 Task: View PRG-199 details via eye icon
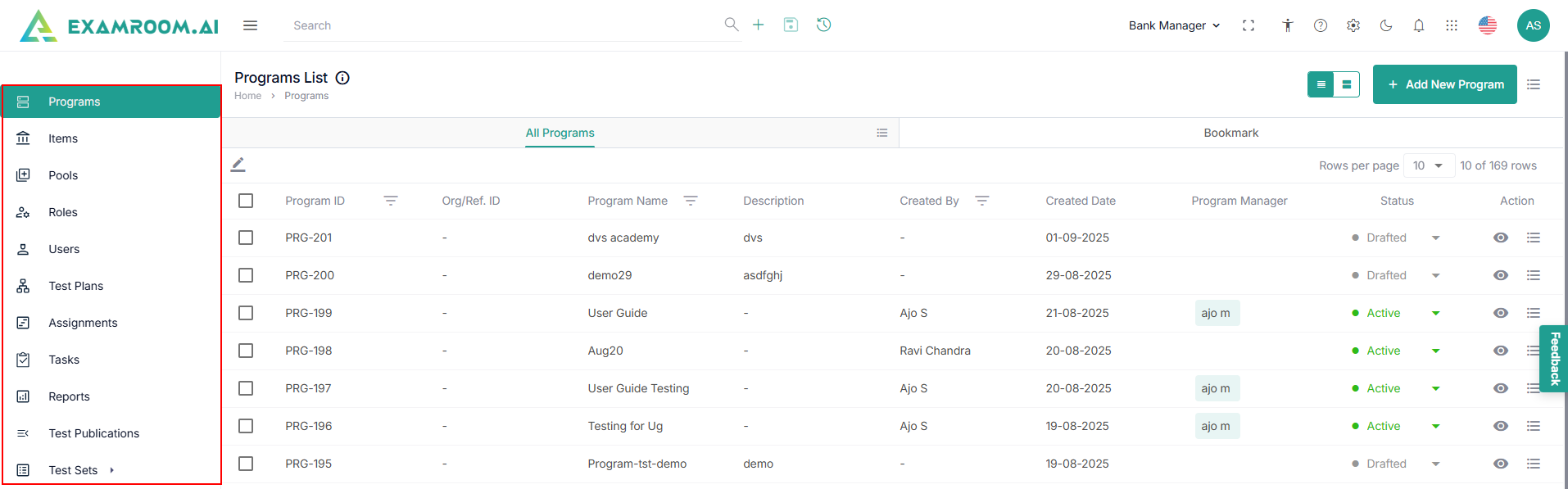(x=1501, y=313)
